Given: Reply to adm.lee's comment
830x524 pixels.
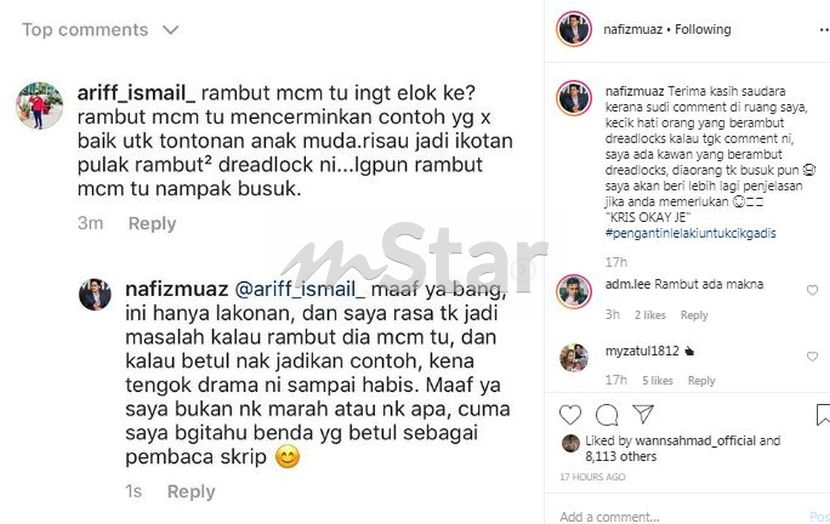Looking at the screenshot, I should 694,315.
